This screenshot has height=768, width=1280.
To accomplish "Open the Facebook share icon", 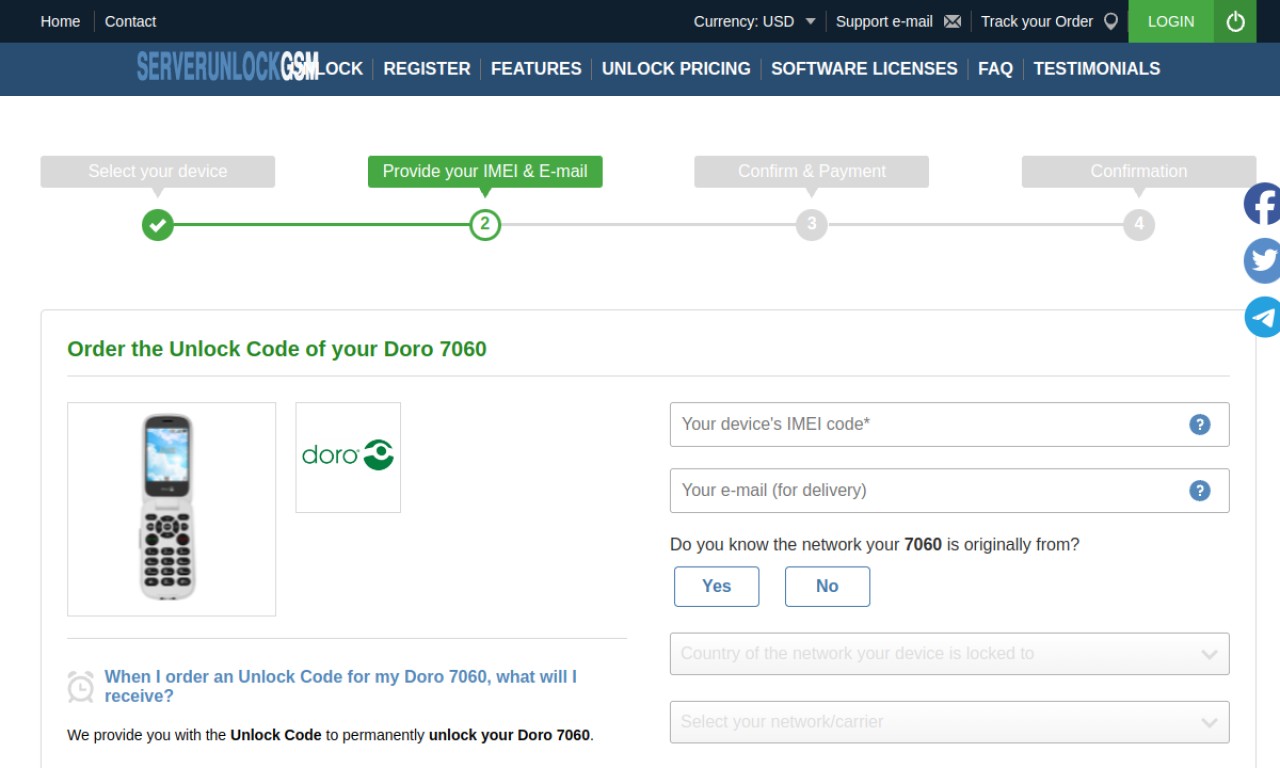I will (1262, 204).
